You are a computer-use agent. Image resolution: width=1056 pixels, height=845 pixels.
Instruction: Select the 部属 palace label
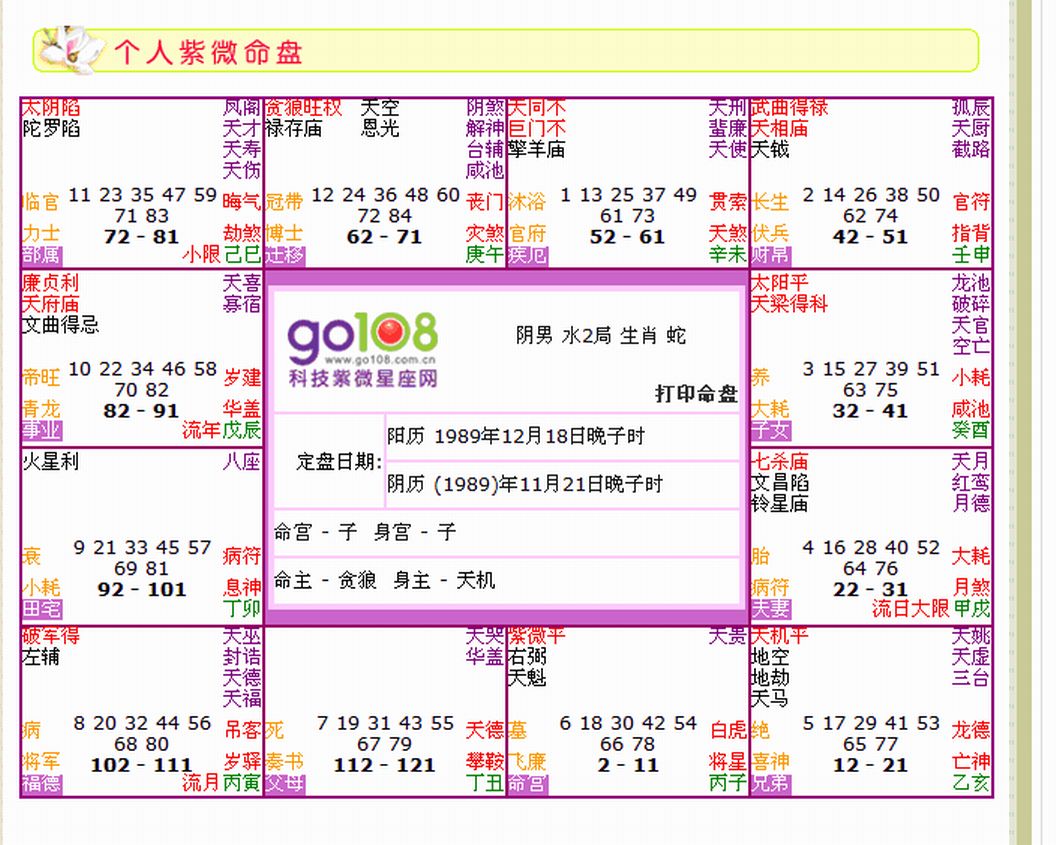41,255
